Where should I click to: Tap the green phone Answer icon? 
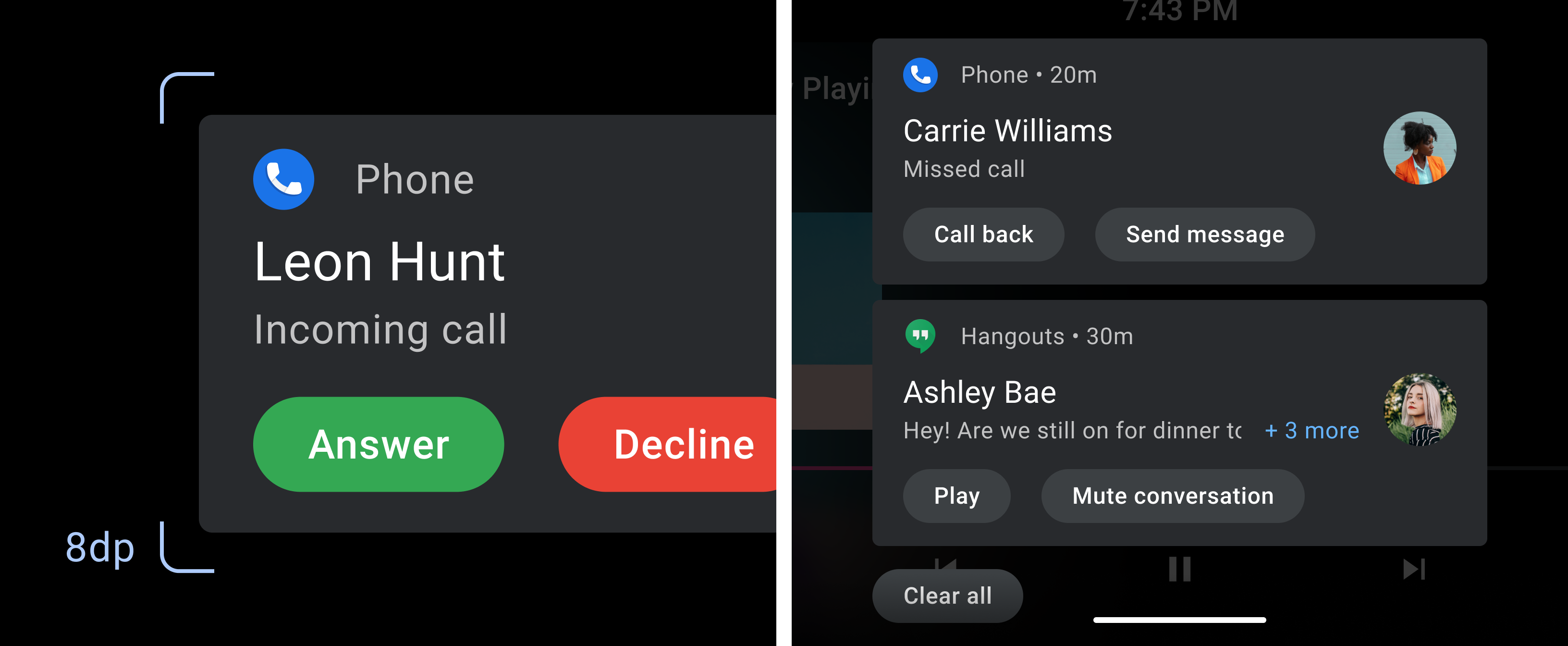378,442
